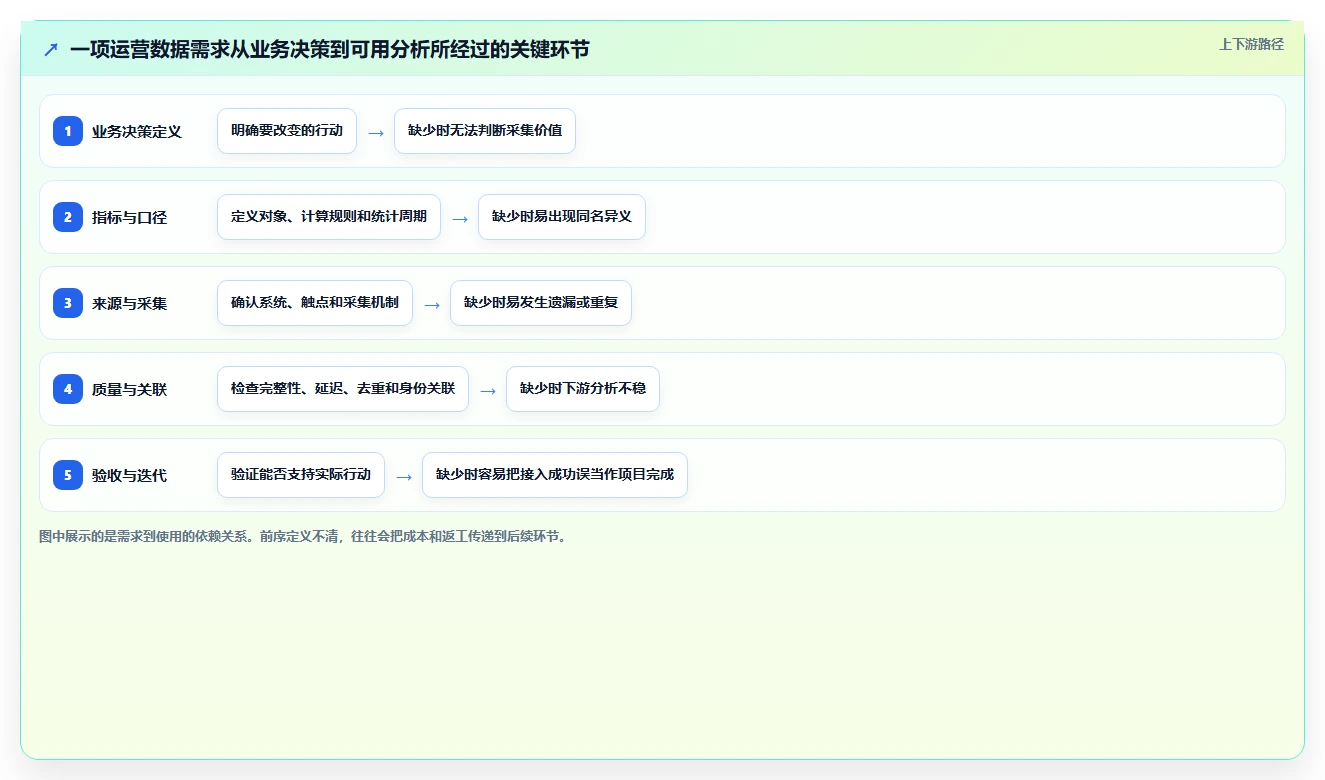This screenshot has height=780, width=1325.
Task: Click step number badge 4
Action: 68,389
